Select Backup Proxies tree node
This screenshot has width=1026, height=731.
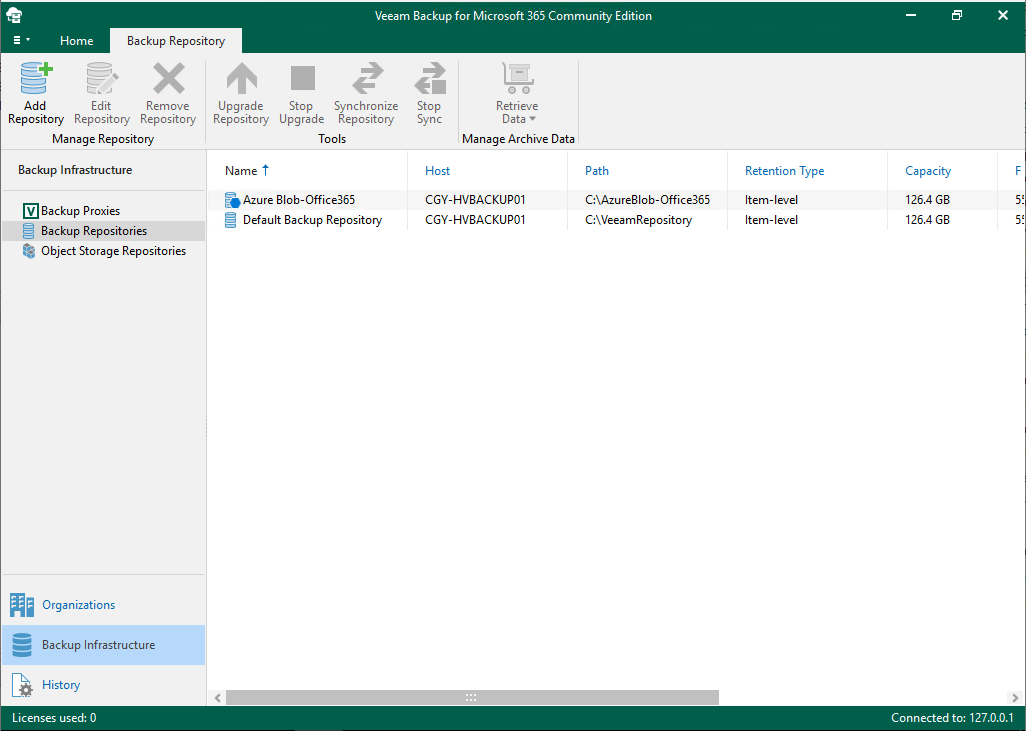pos(80,211)
